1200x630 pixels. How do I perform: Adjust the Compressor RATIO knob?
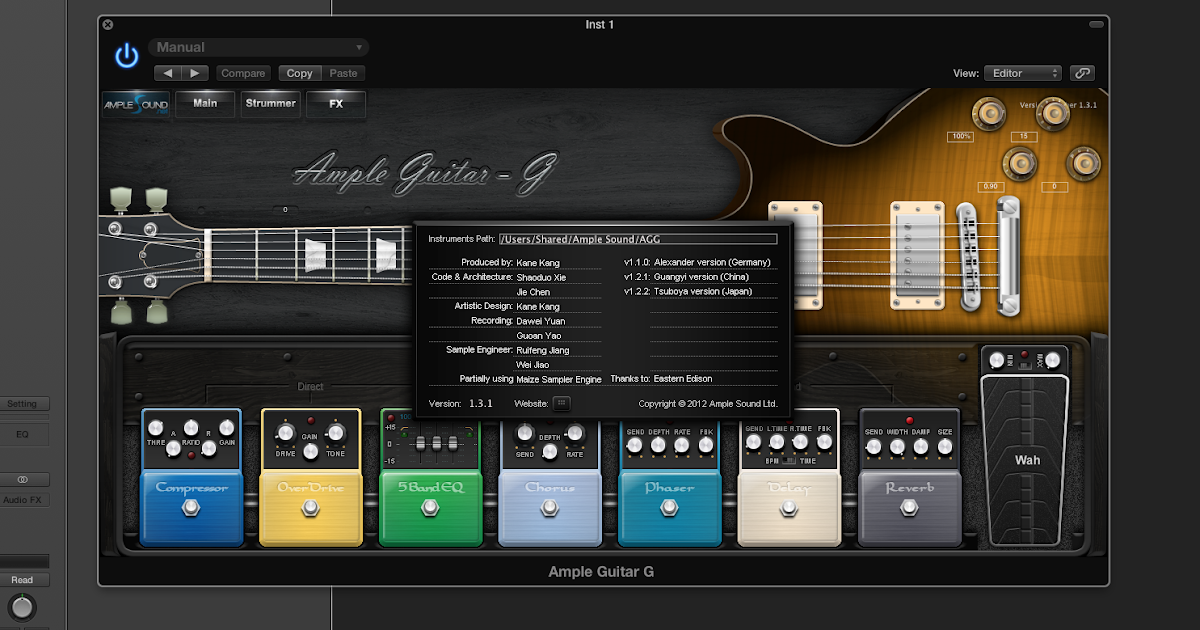(190, 427)
